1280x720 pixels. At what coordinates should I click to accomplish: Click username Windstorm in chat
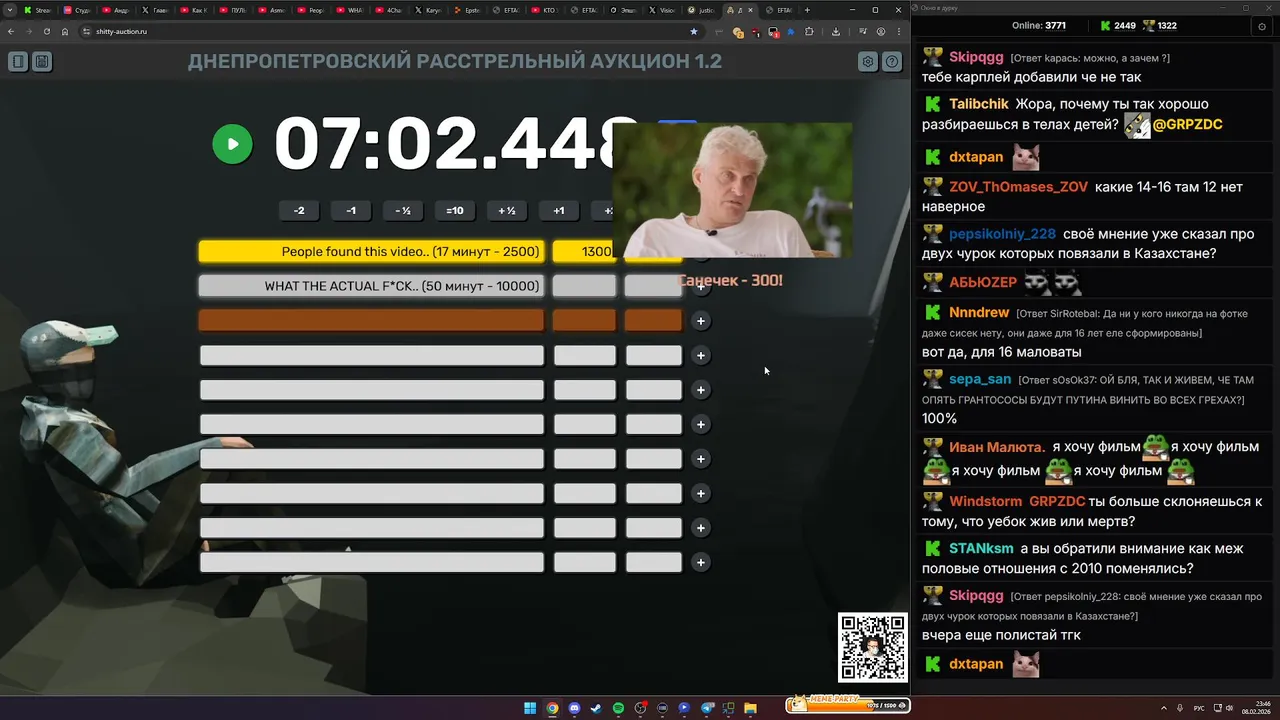click(x=986, y=502)
